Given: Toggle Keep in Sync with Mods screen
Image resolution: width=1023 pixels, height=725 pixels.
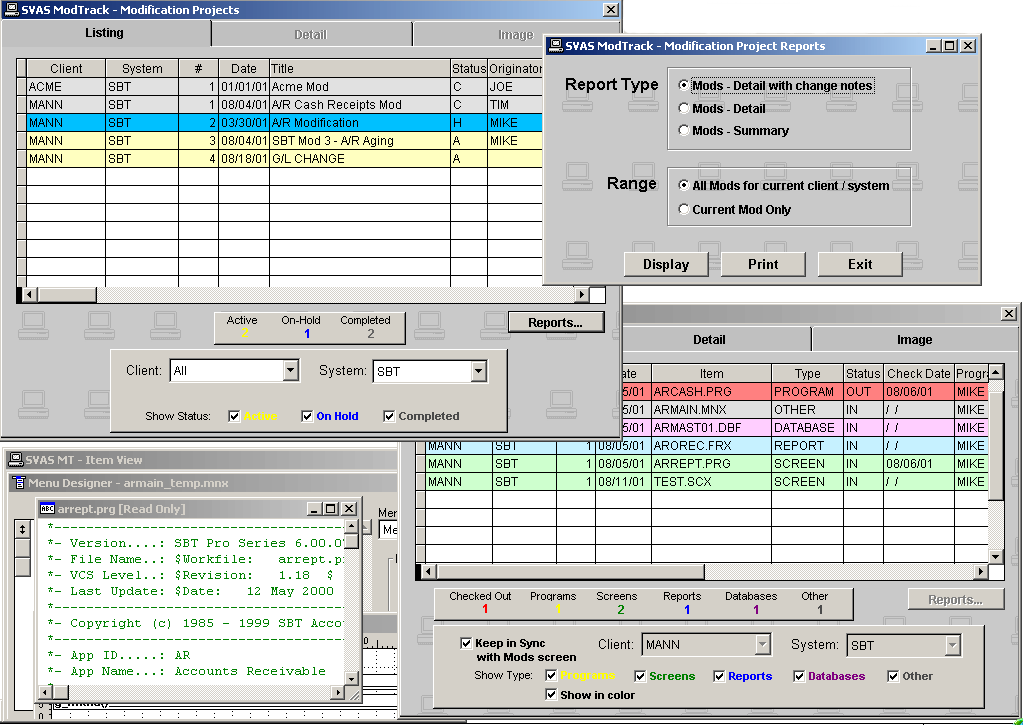Looking at the screenshot, I should tap(466, 643).
